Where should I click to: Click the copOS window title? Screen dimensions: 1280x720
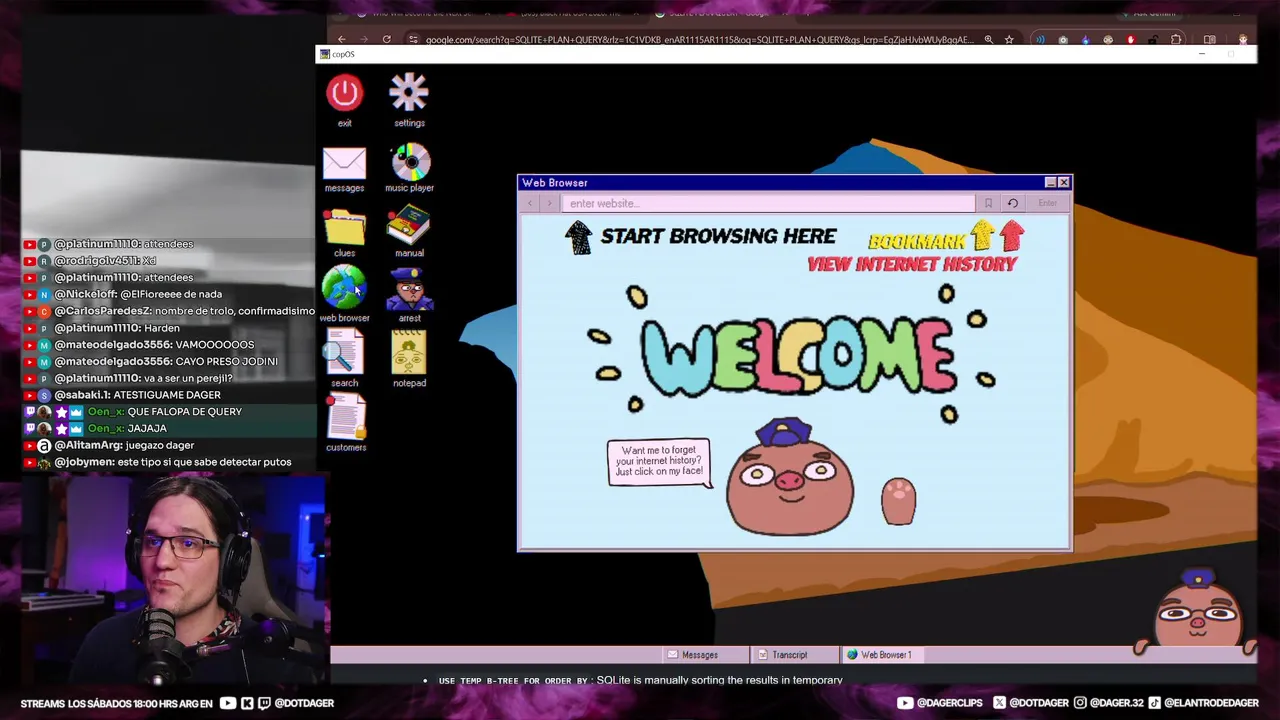coord(343,54)
